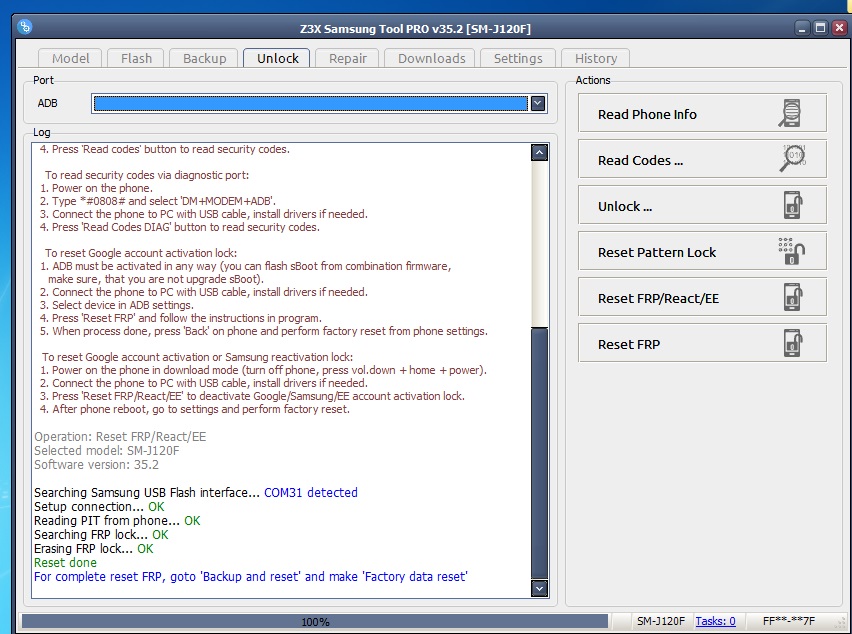Minimize the Z3X Samsung Tool window
This screenshot has width=852, height=634.
click(802, 28)
